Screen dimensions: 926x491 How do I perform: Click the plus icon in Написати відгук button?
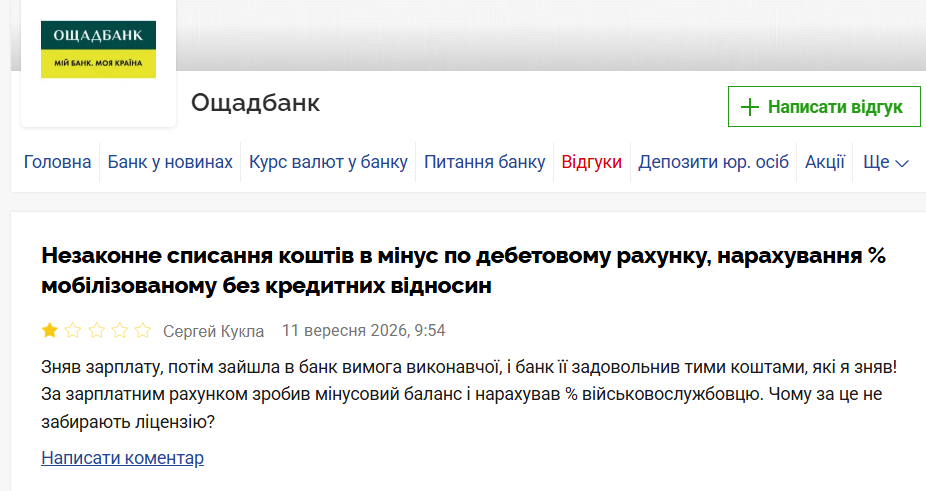tap(749, 107)
